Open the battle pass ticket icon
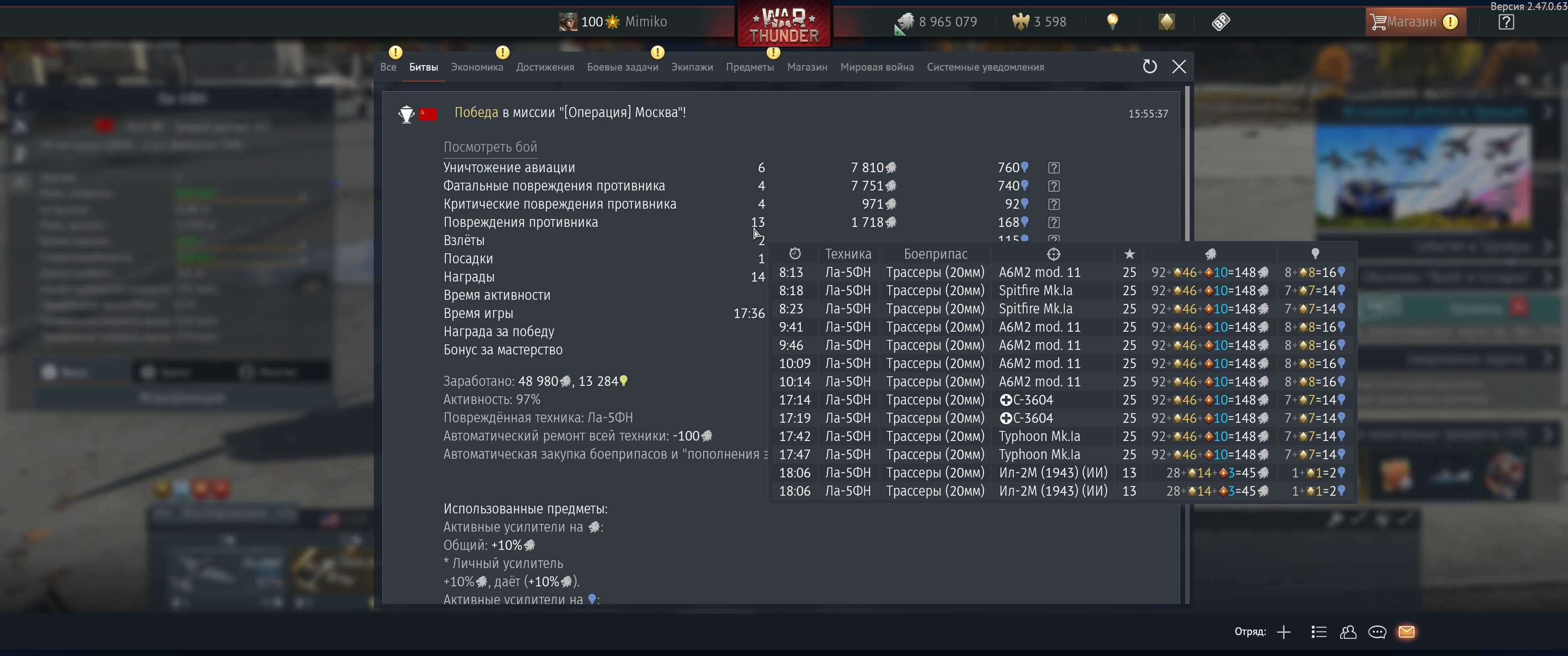Image resolution: width=1568 pixels, height=656 pixels. click(x=1220, y=22)
